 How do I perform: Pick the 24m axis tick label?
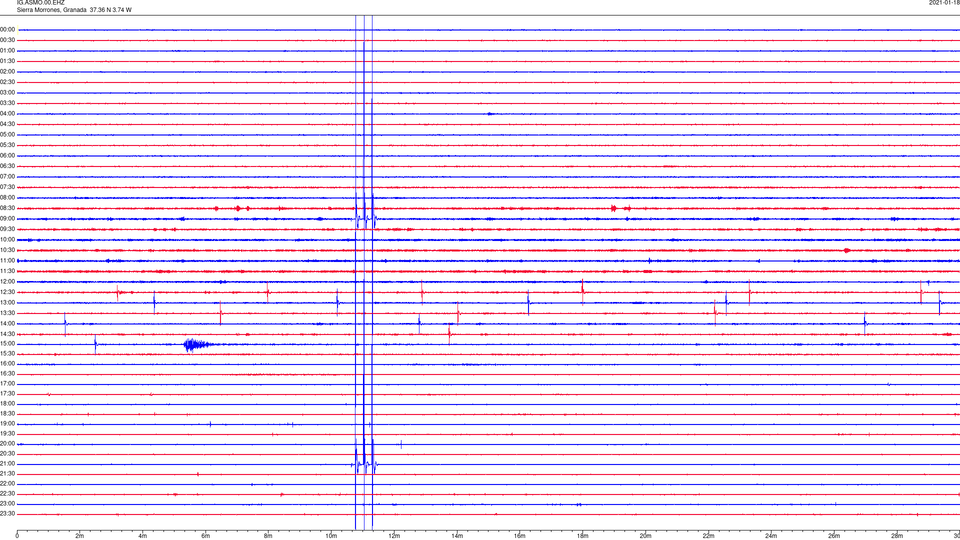click(771, 536)
